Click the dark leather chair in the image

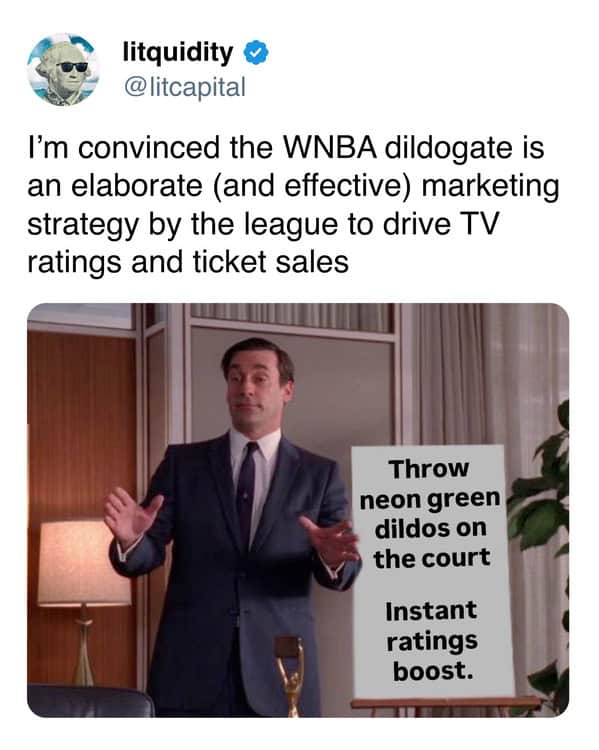click(90, 700)
